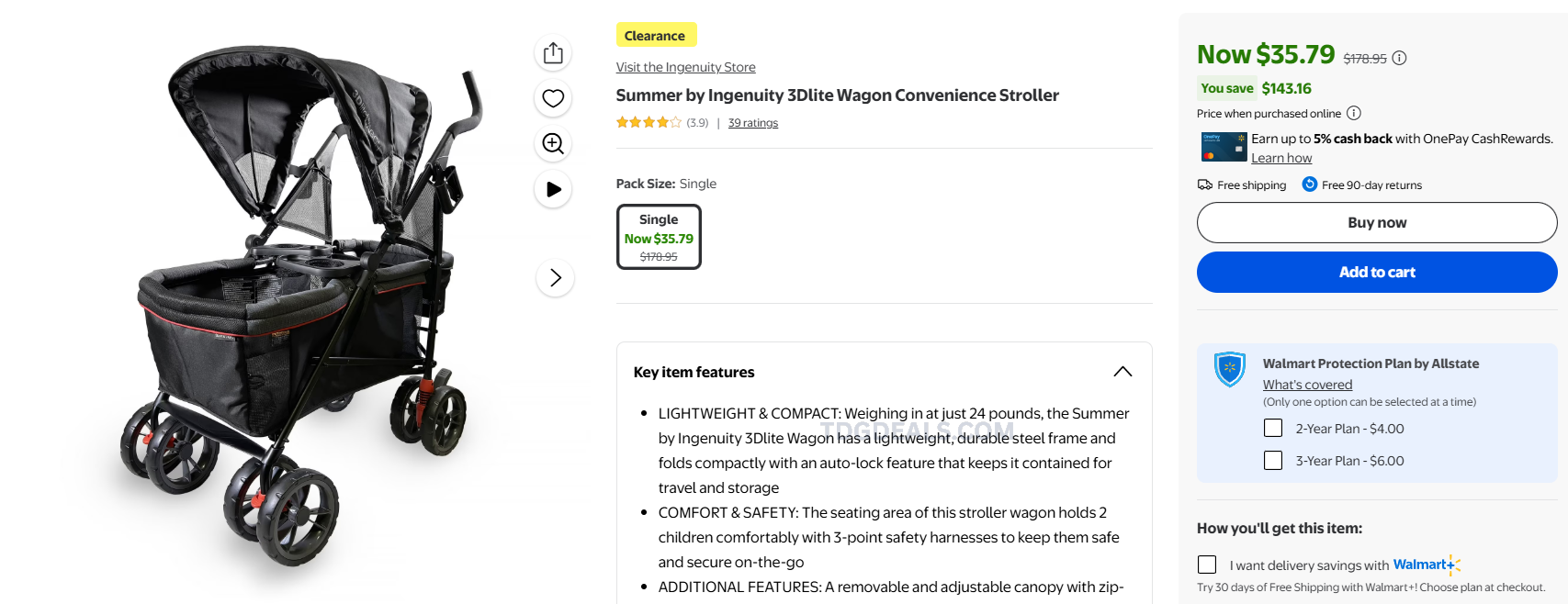
Task: Click info icon next to struck-through price
Action: click(x=1399, y=58)
